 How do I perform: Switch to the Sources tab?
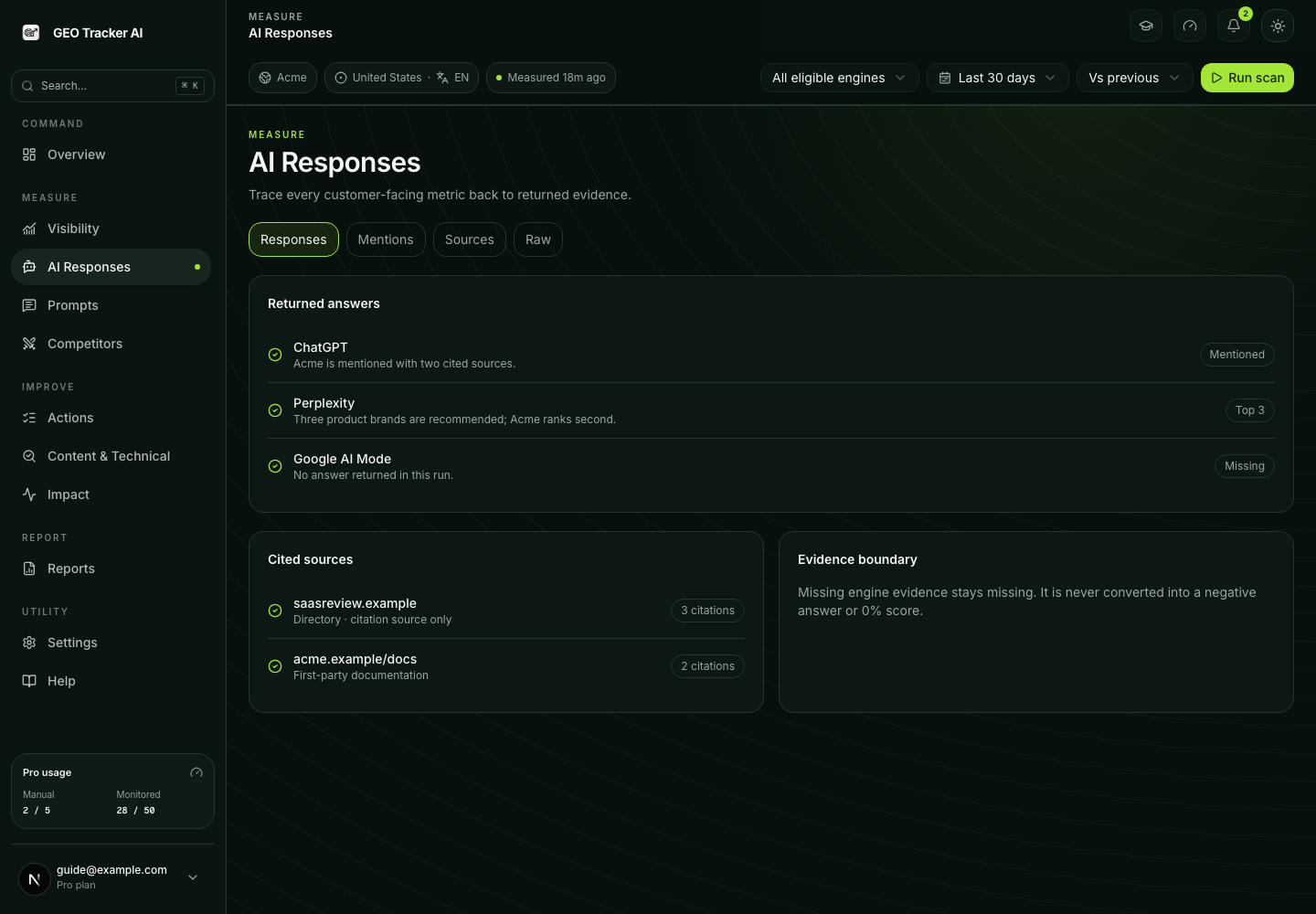point(470,239)
